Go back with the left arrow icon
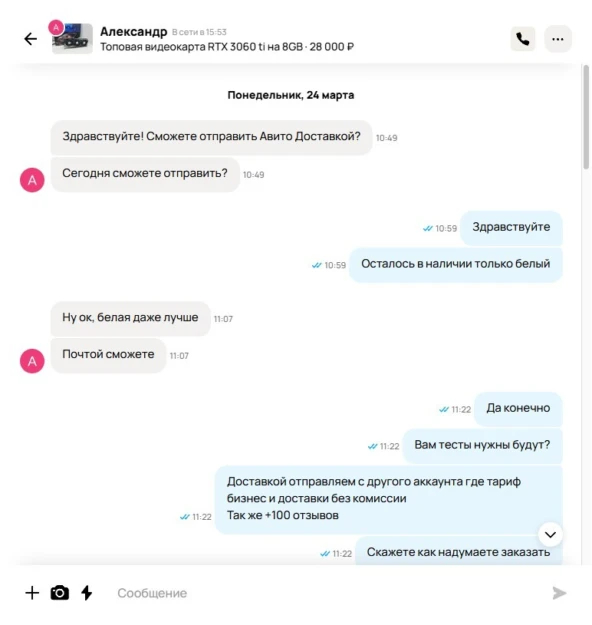Viewport: 592px width, 625px height. pos(31,39)
